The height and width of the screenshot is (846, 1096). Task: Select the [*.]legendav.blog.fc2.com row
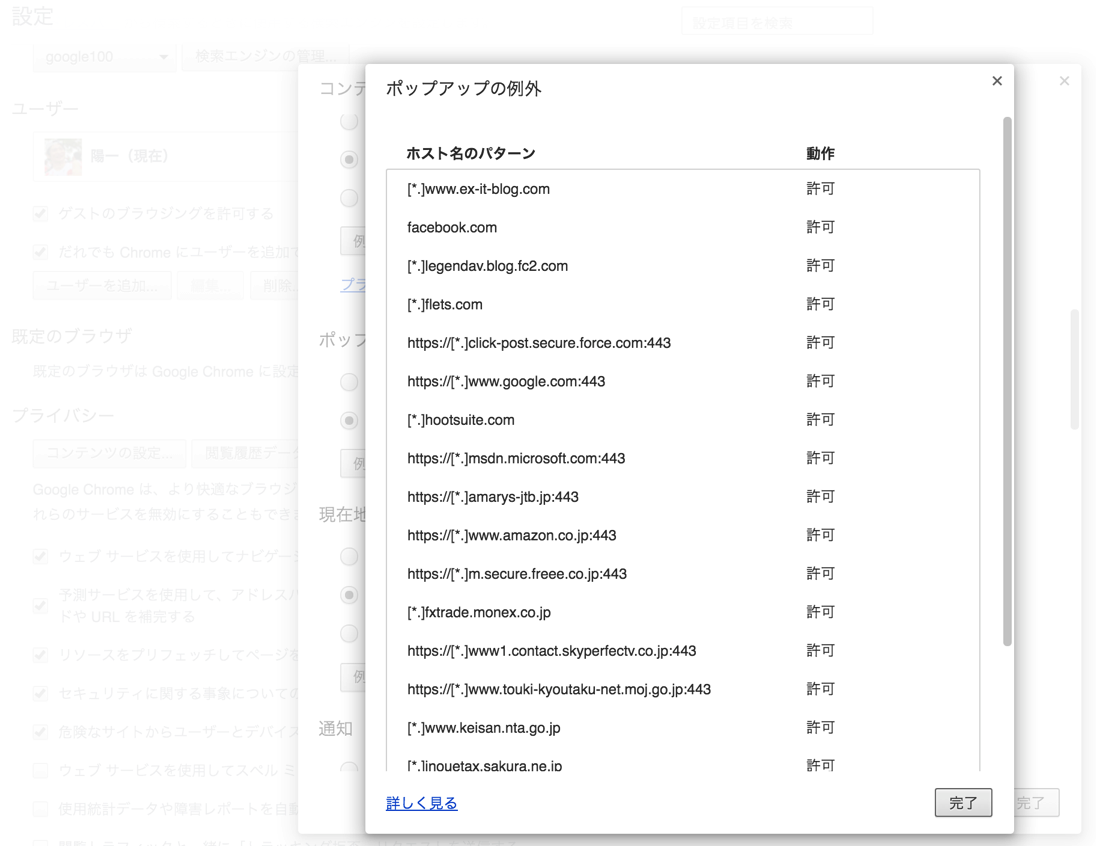[683, 266]
